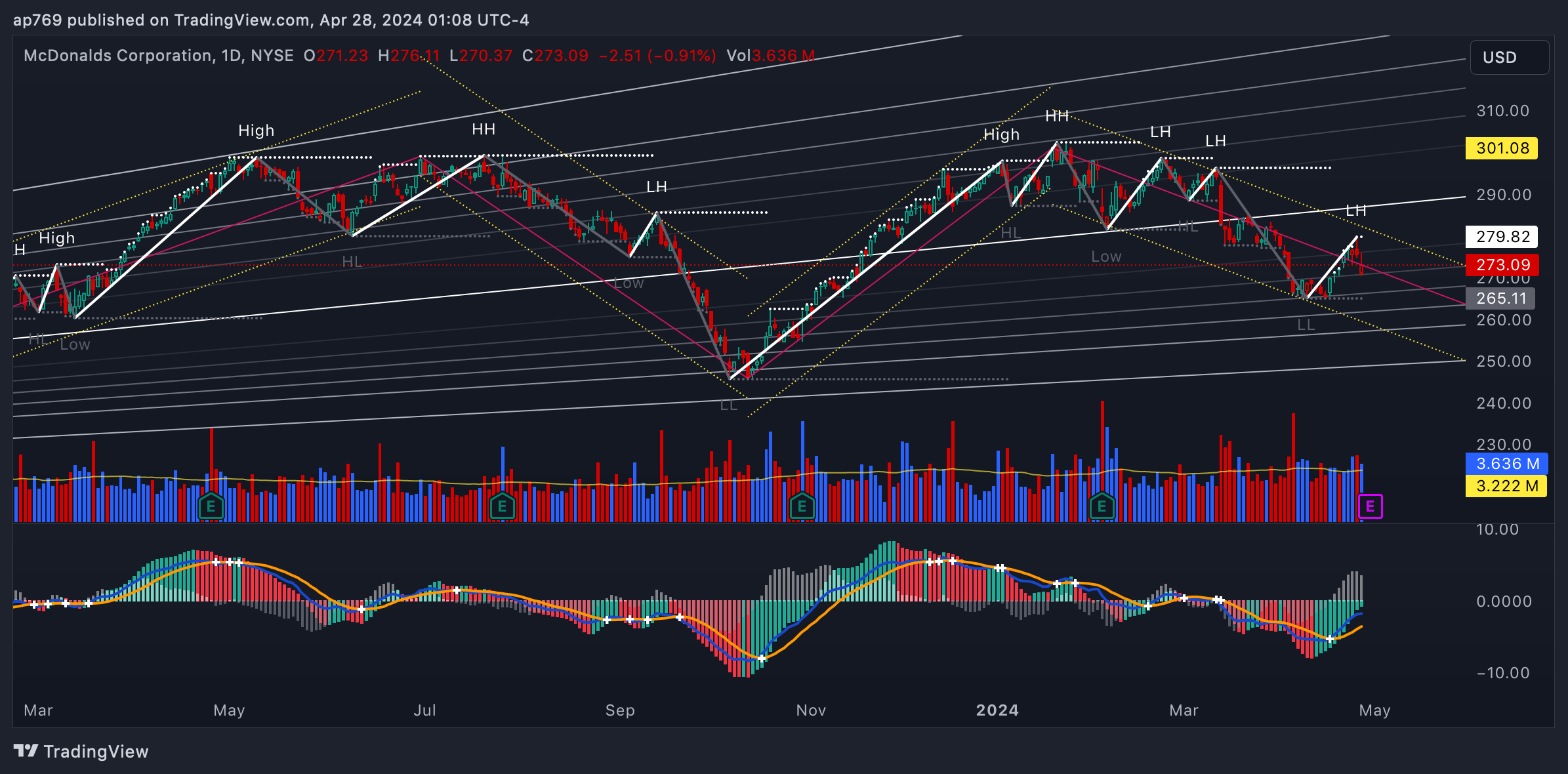The width and height of the screenshot is (1568, 774).
Task: Click the red 273.09 last price label
Action: point(1502,265)
